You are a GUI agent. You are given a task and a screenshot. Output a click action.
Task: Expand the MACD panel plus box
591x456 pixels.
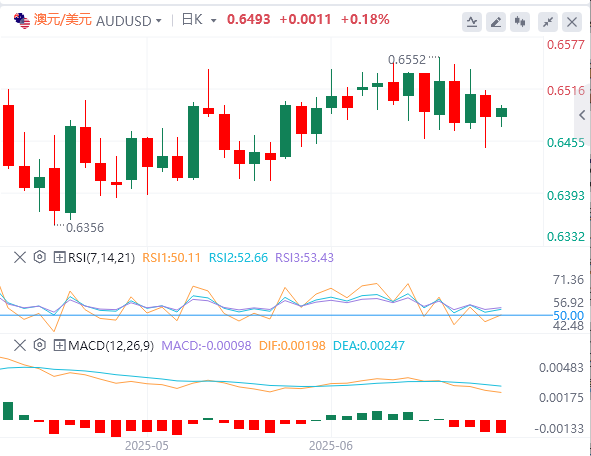click(x=60, y=345)
